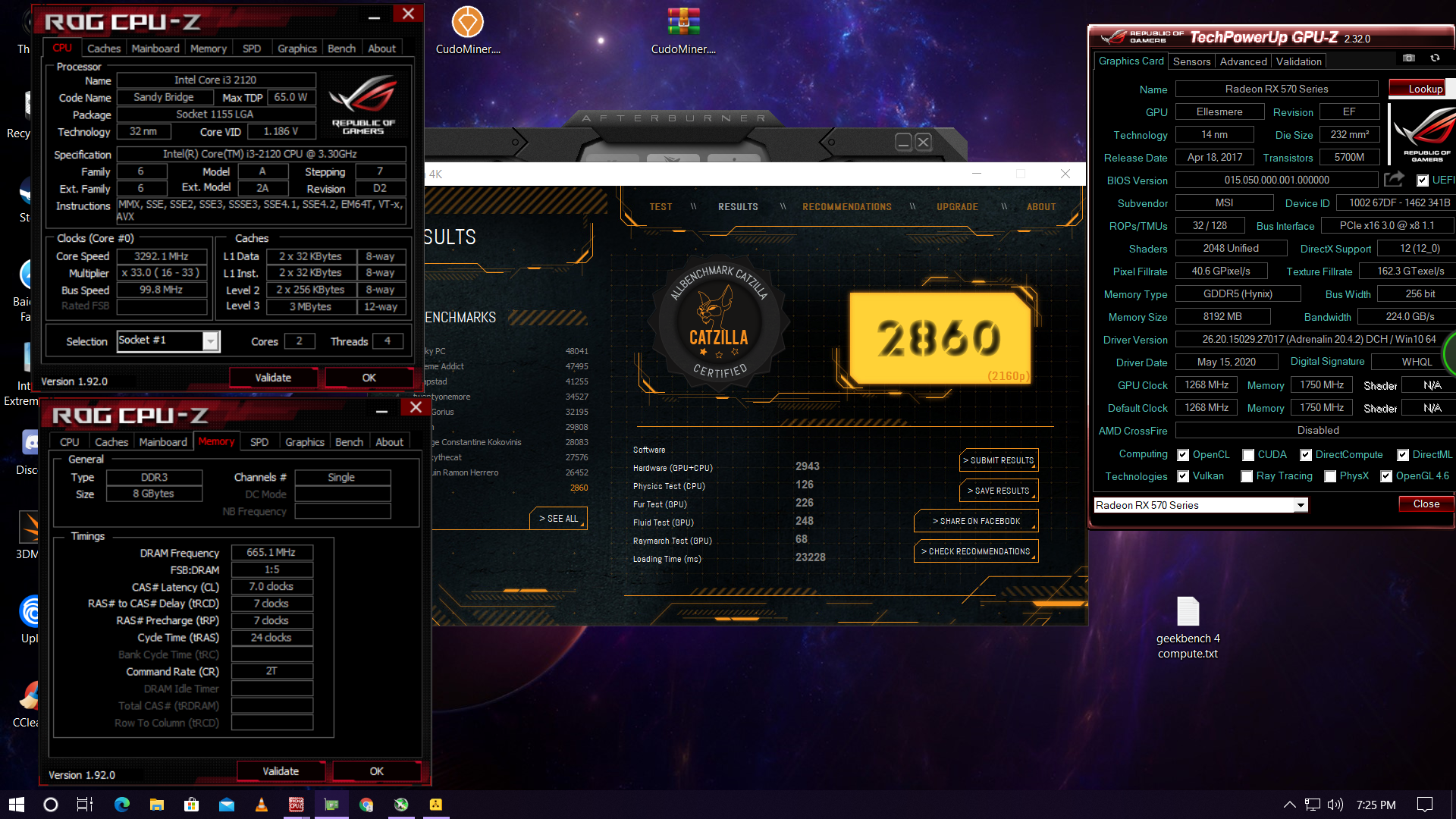Image resolution: width=1456 pixels, height=819 pixels.
Task: Open Mainboard tab in top CPU-Z window
Action: coord(155,49)
